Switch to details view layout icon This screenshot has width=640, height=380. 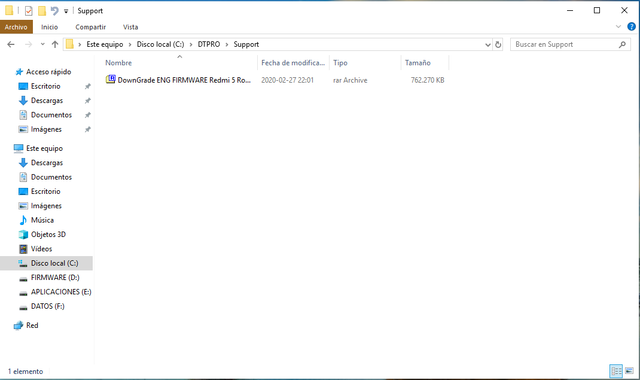616,371
